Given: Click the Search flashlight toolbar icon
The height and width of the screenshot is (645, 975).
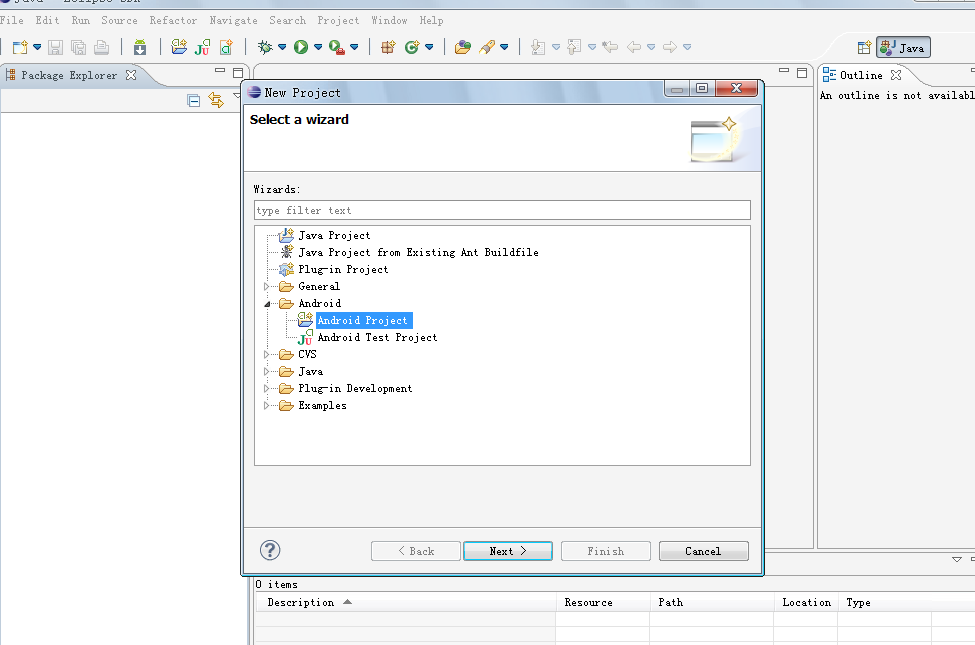Looking at the screenshot, I should pos(487,47).
